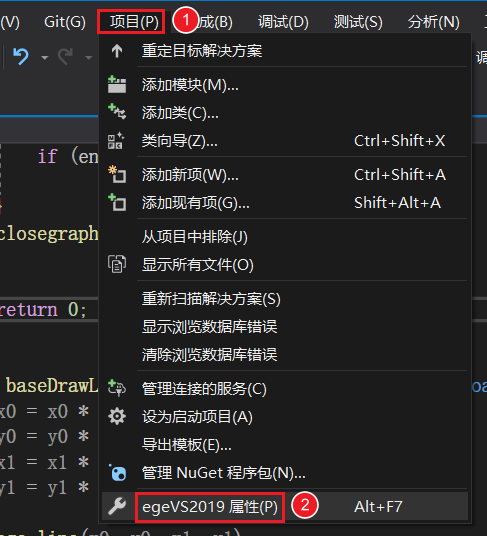This screenshot has height=536, width=487.
Task: Expand the redo history dropdown arrow
Action: (89, 57)
